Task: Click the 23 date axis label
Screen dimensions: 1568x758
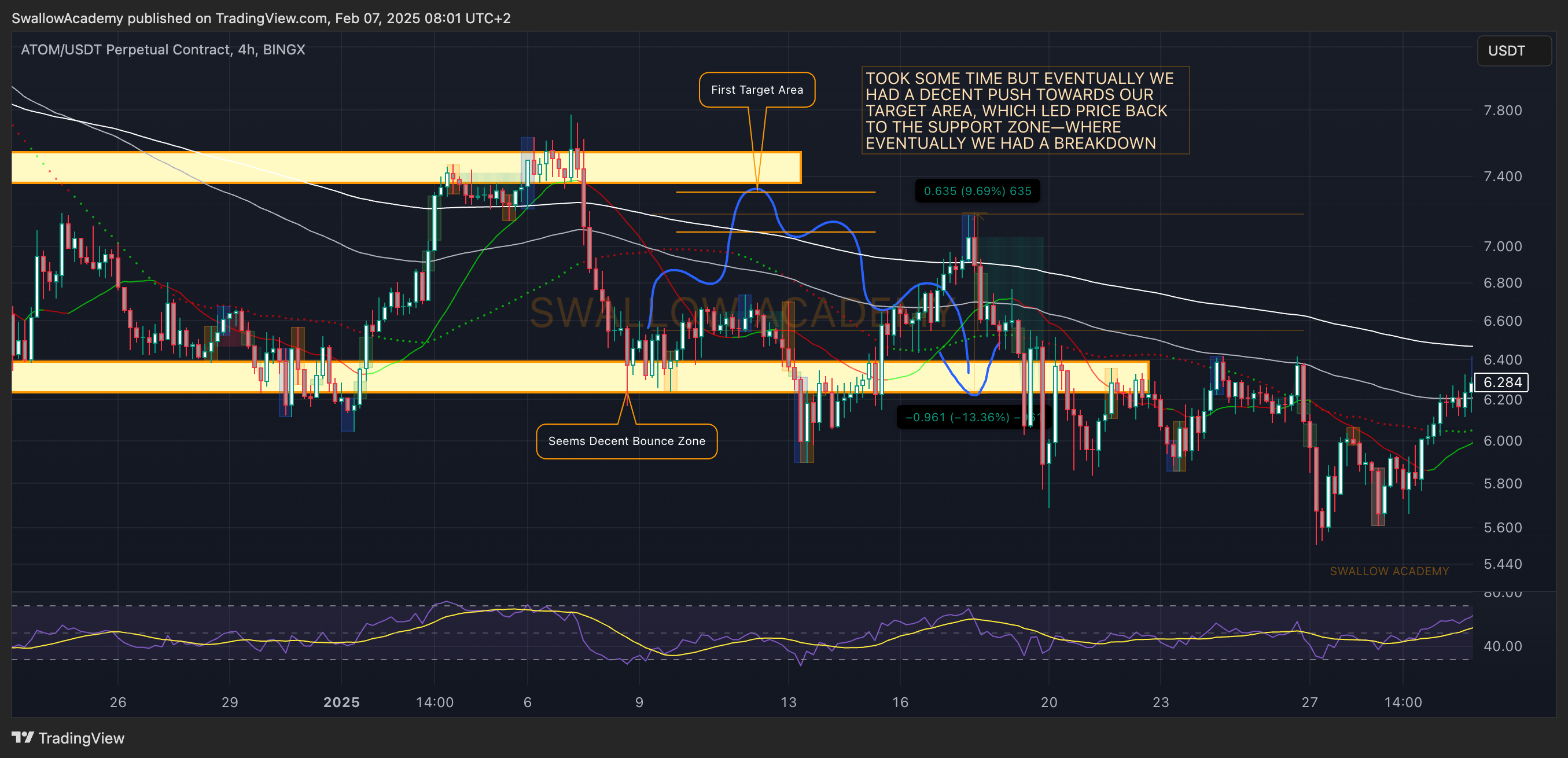Action: [1161, 702]
